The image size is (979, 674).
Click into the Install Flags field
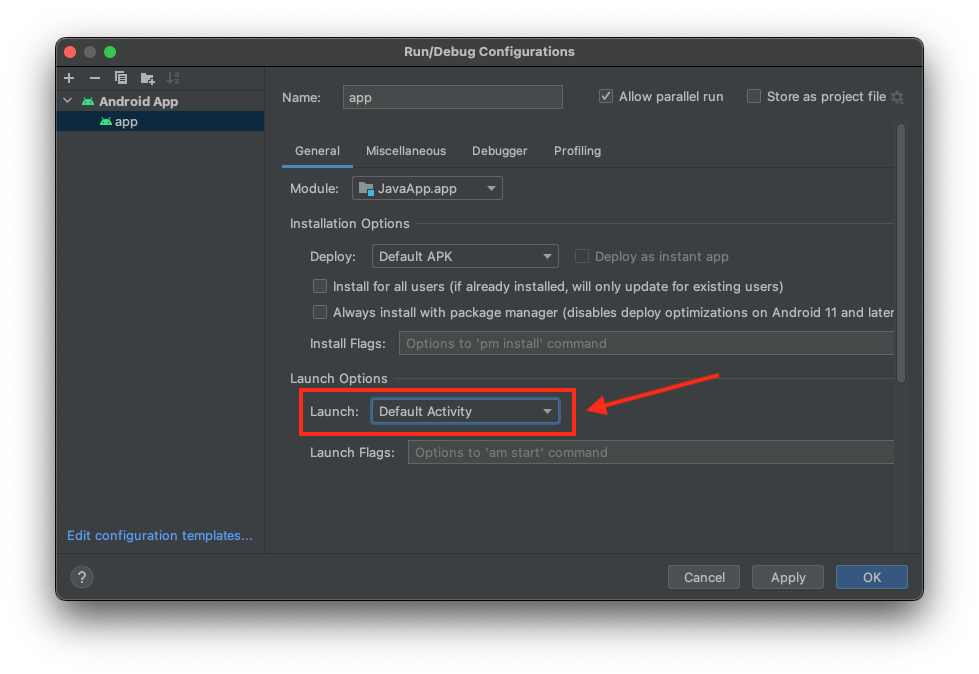coord(647,343)
